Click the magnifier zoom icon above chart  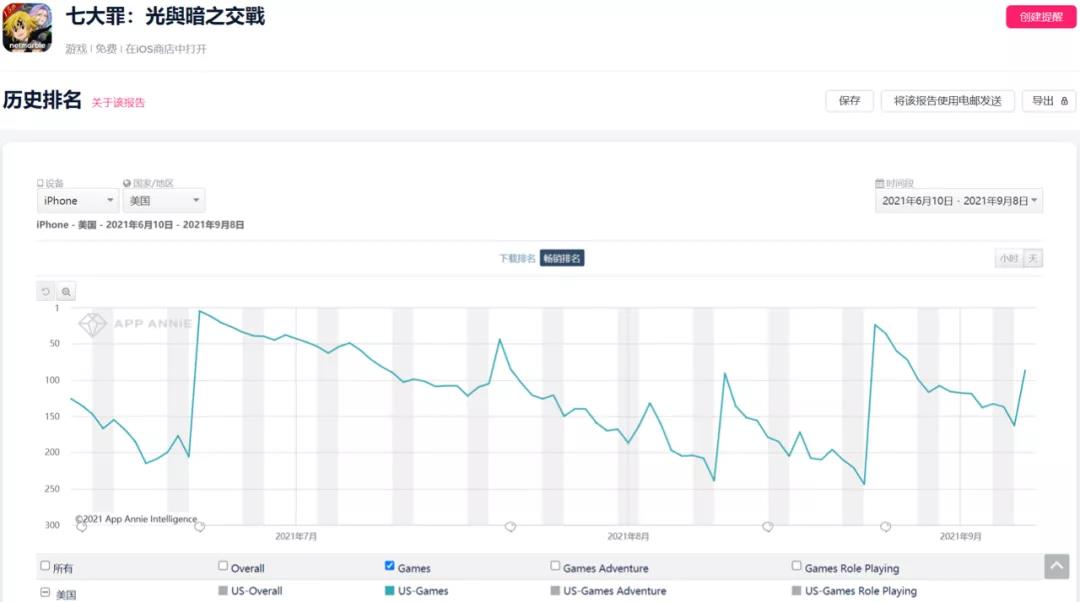tap(66, 292)
